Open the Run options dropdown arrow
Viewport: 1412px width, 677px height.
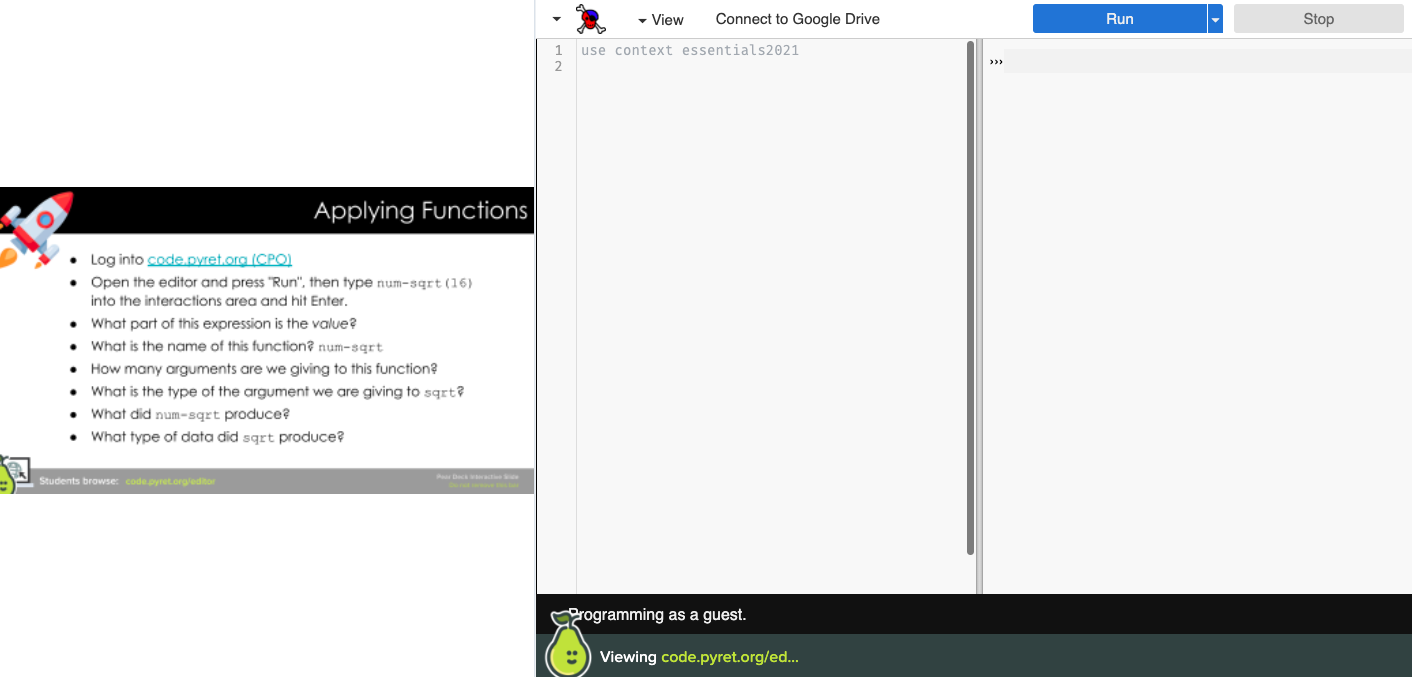(1215, 18)
